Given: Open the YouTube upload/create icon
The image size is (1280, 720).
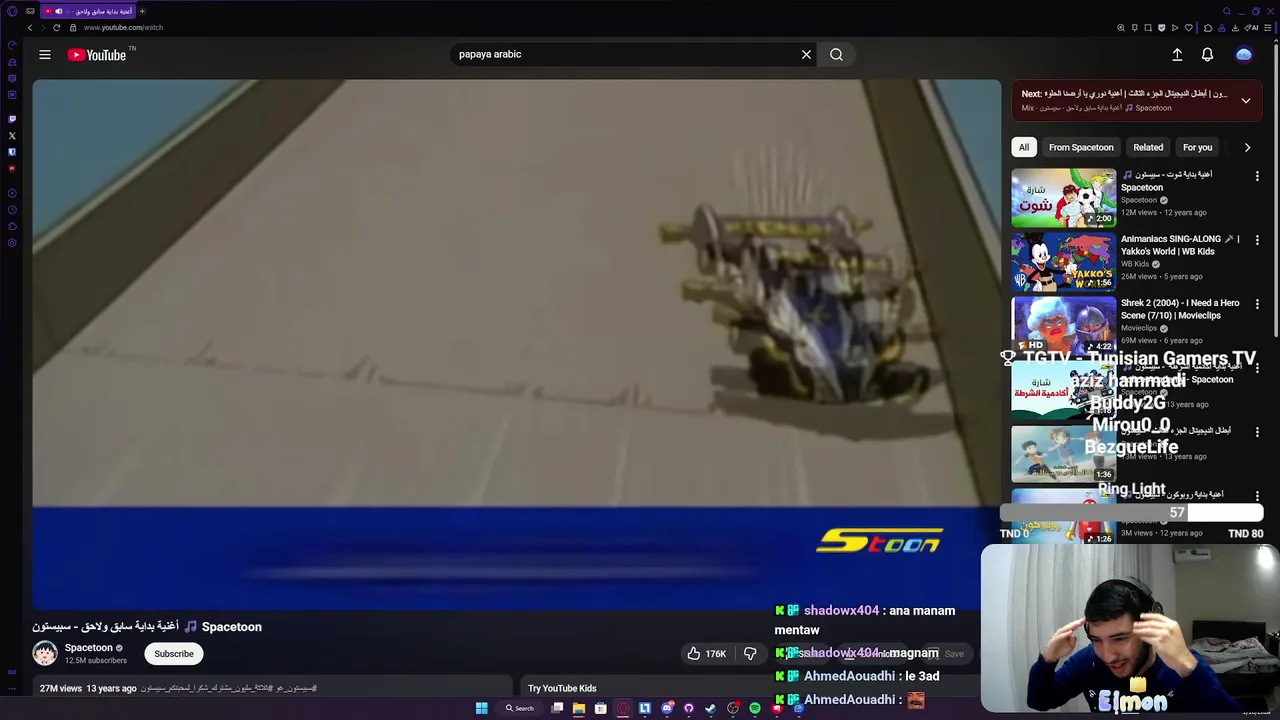Looking at the screenshot, I should coord(1177,55).
